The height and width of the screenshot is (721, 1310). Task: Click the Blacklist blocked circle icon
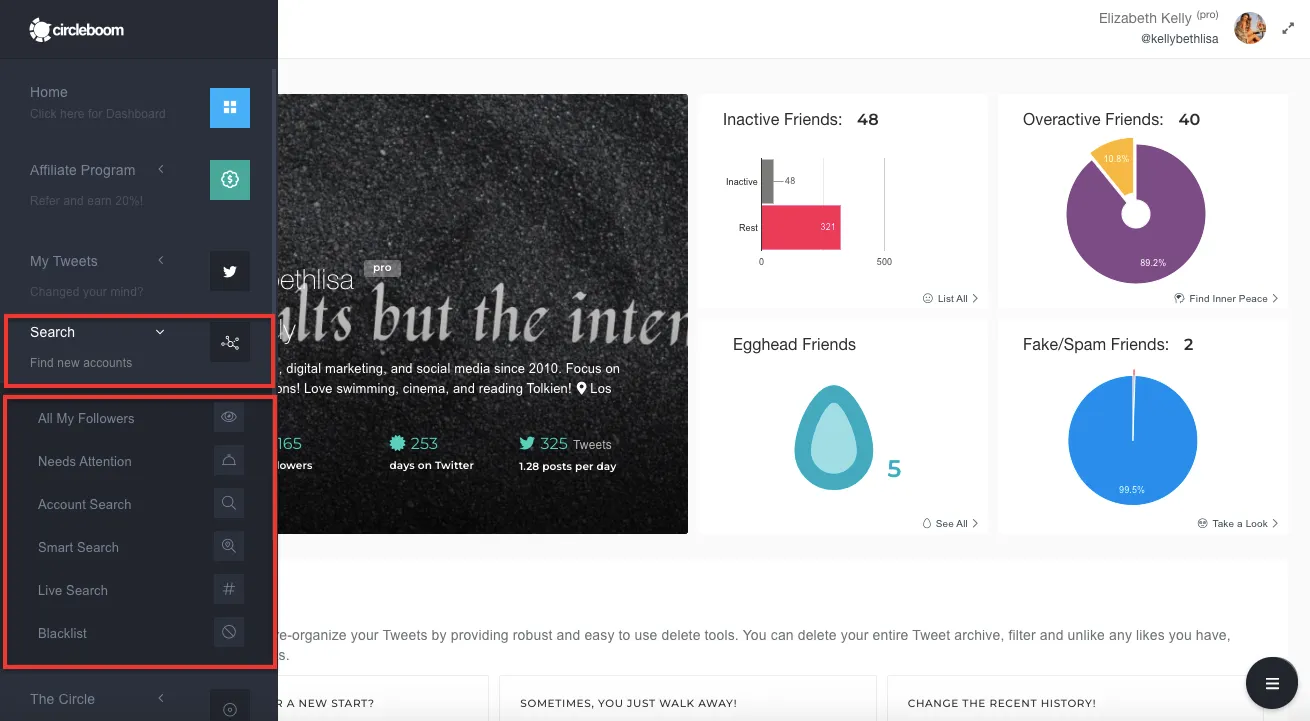(x=229, y=633)
